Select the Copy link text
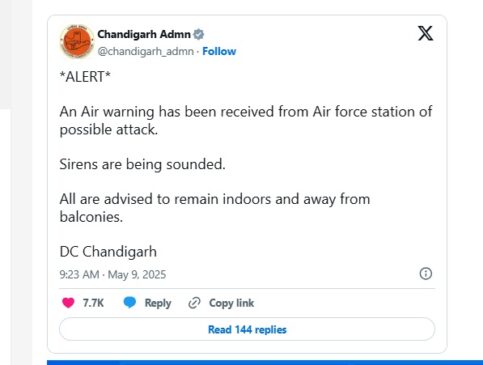483x365 pixels. (231, 303)
